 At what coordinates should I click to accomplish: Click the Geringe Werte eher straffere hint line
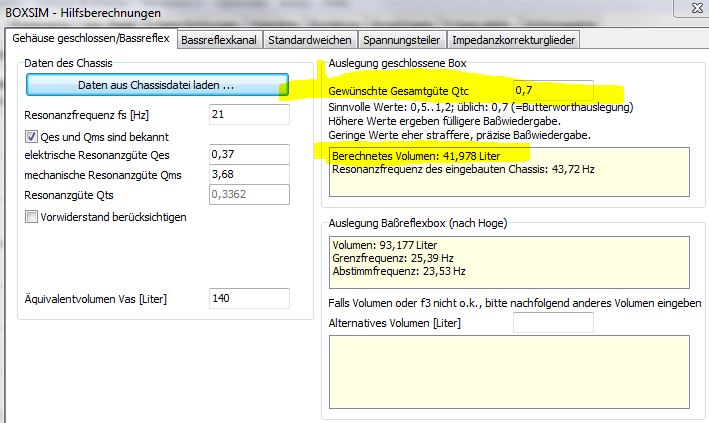(459, 135)
